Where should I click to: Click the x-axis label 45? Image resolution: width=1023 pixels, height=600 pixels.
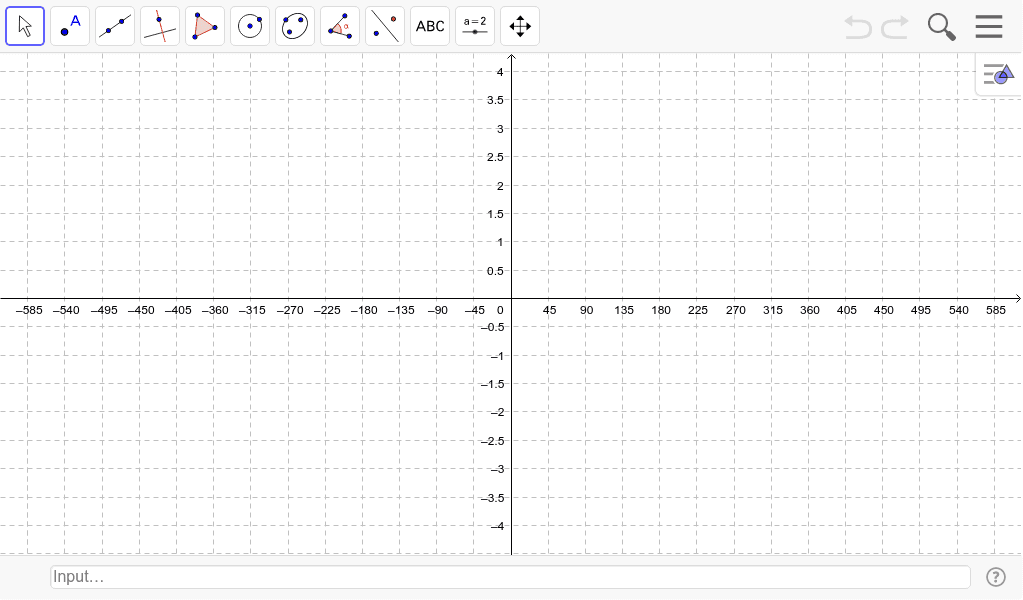(549, 310)
